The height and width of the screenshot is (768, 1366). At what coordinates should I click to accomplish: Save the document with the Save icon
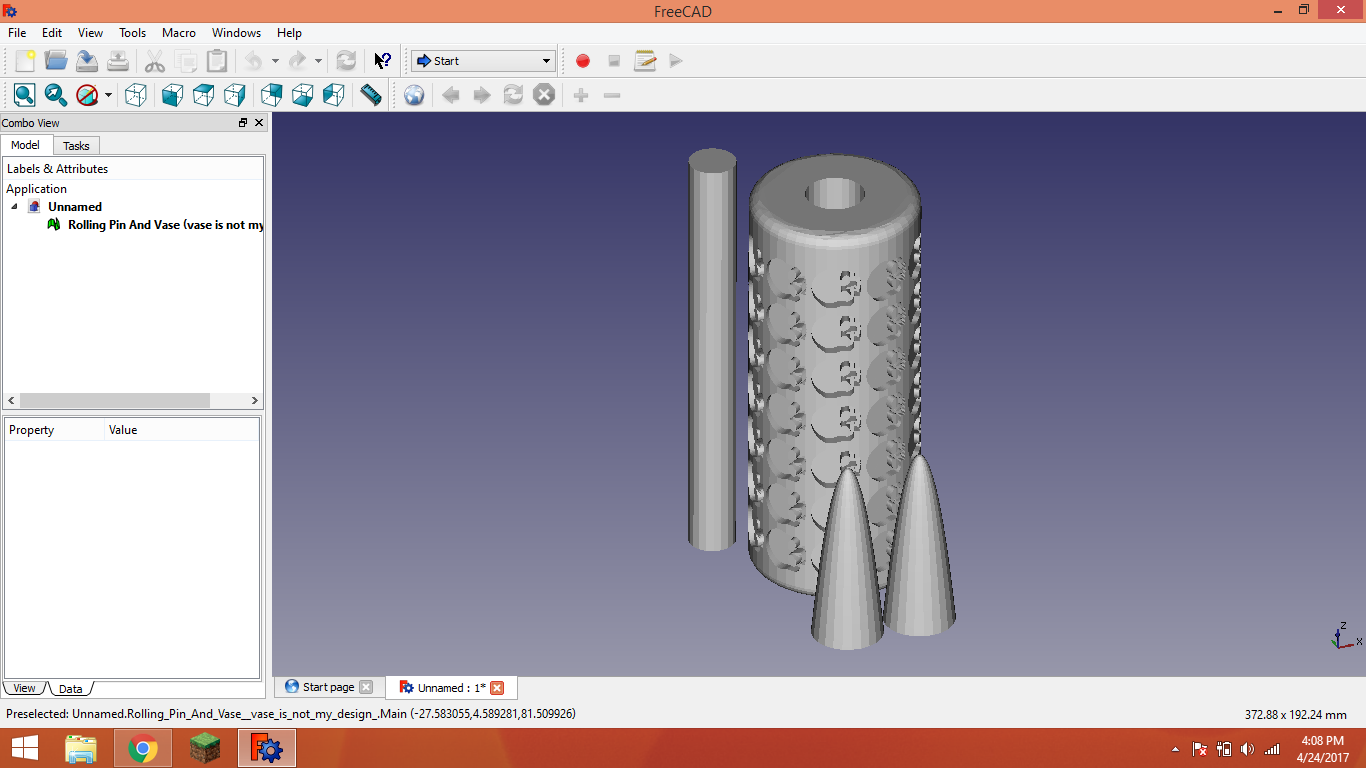pos(87,61)
